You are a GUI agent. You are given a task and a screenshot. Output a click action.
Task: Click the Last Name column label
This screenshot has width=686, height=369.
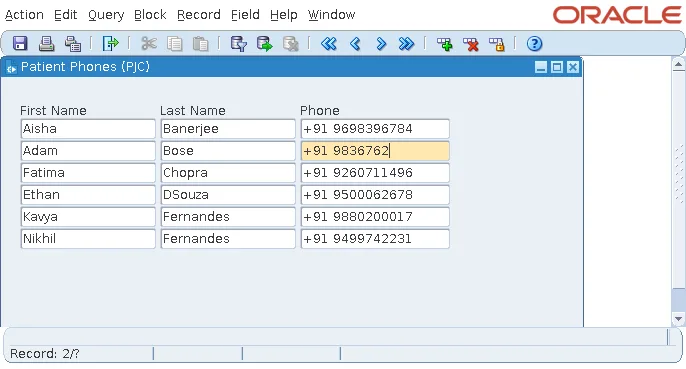point(193,111)
